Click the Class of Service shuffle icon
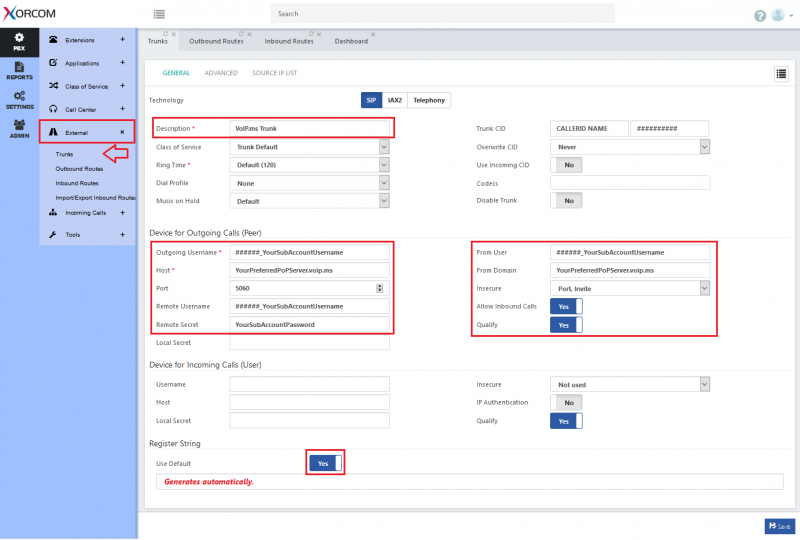Image resolution: width=800 pixels, height=540 pixels. 53,86
